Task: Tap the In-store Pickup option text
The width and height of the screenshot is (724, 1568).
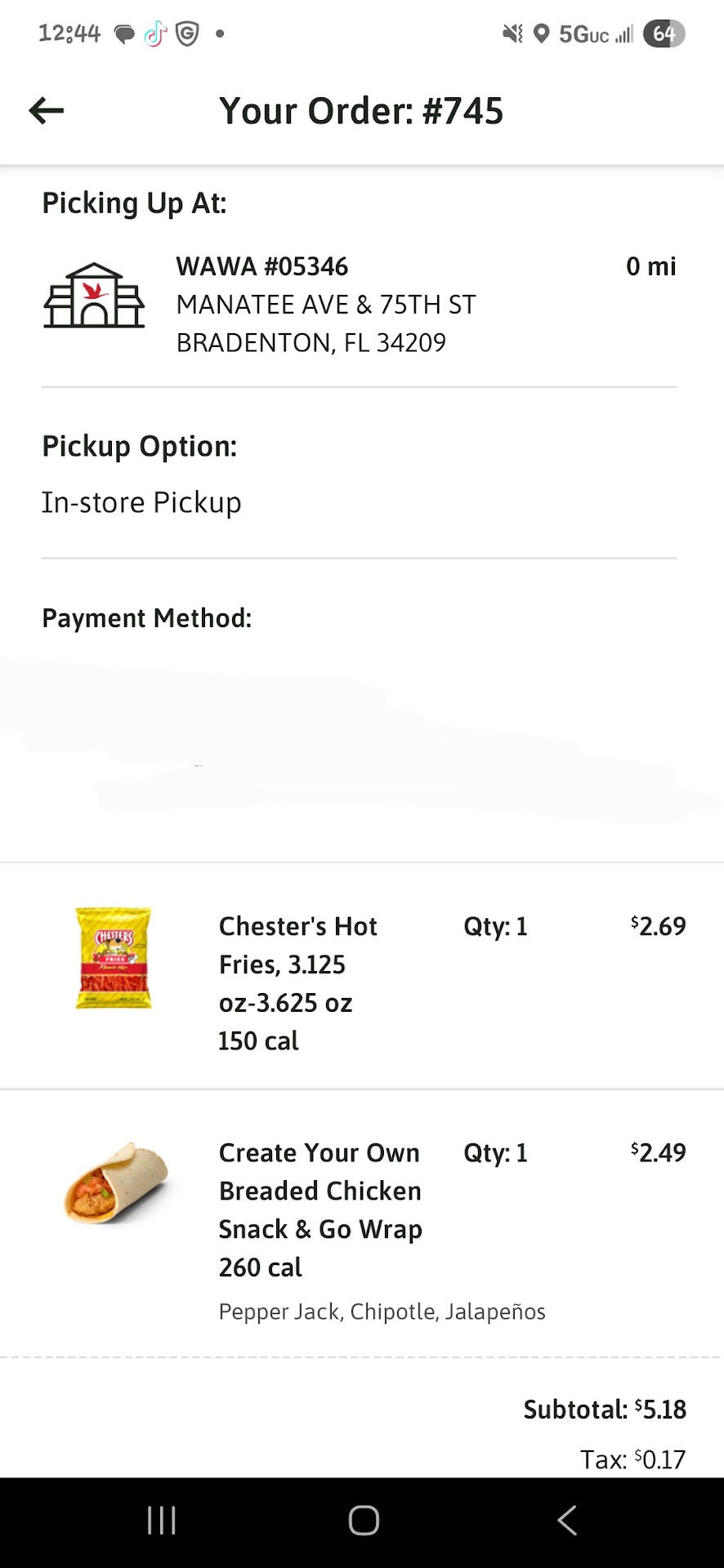Action: [x=141, y=502]
